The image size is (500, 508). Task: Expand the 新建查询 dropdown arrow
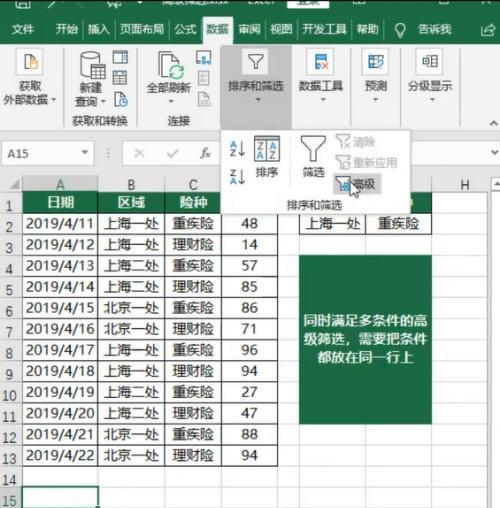click(103, 101)
